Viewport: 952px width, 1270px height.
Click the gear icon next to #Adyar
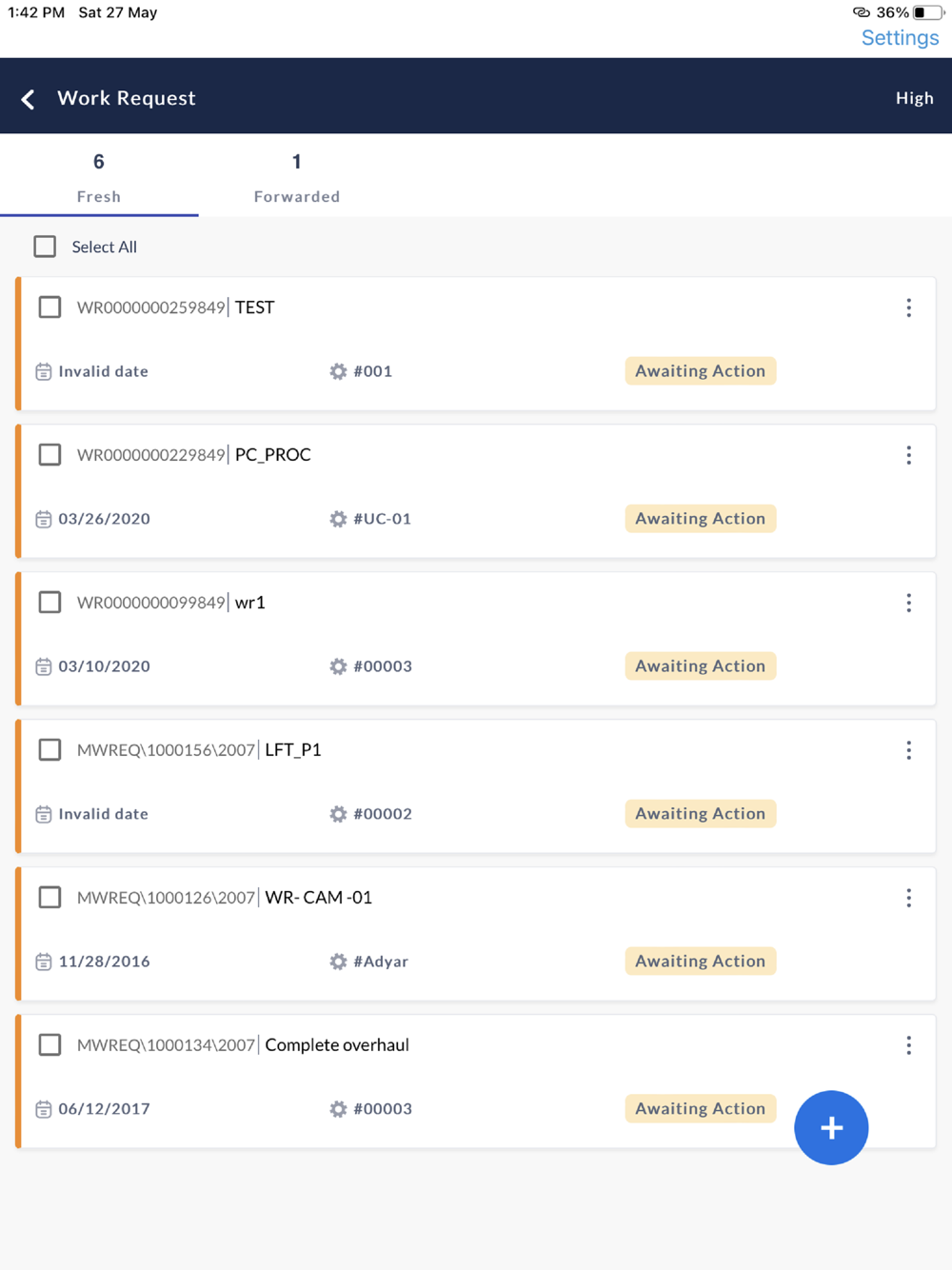338,962
